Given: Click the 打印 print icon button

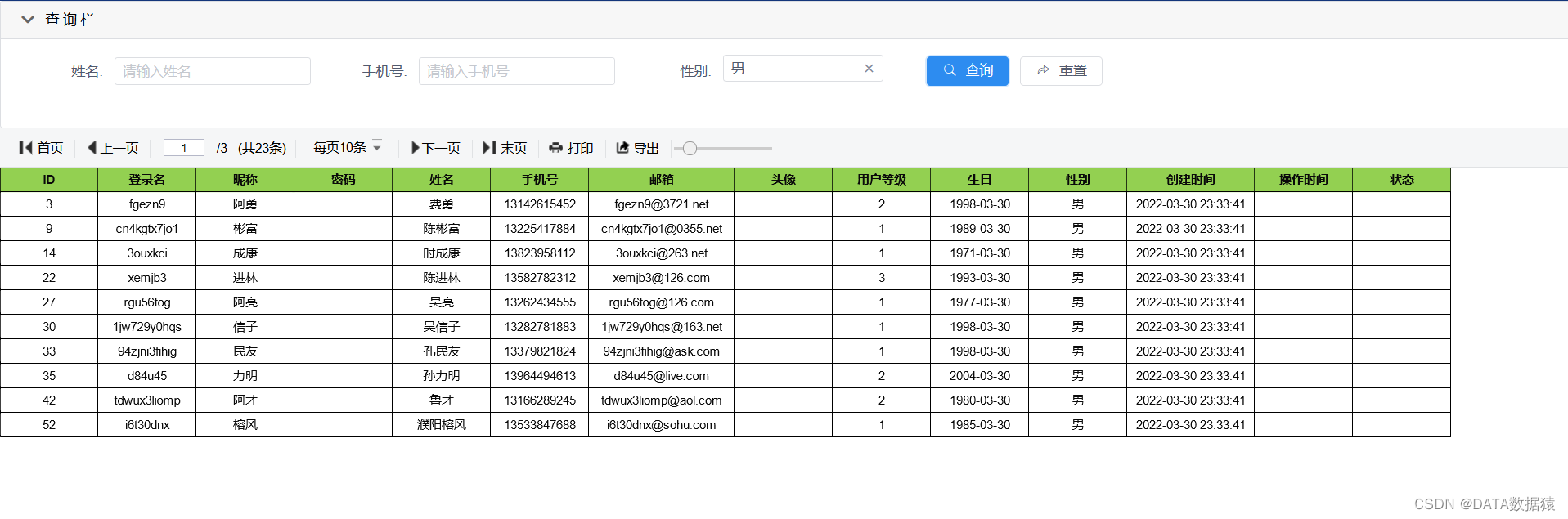Looking at the screenshot, I should tap(571, 148).
